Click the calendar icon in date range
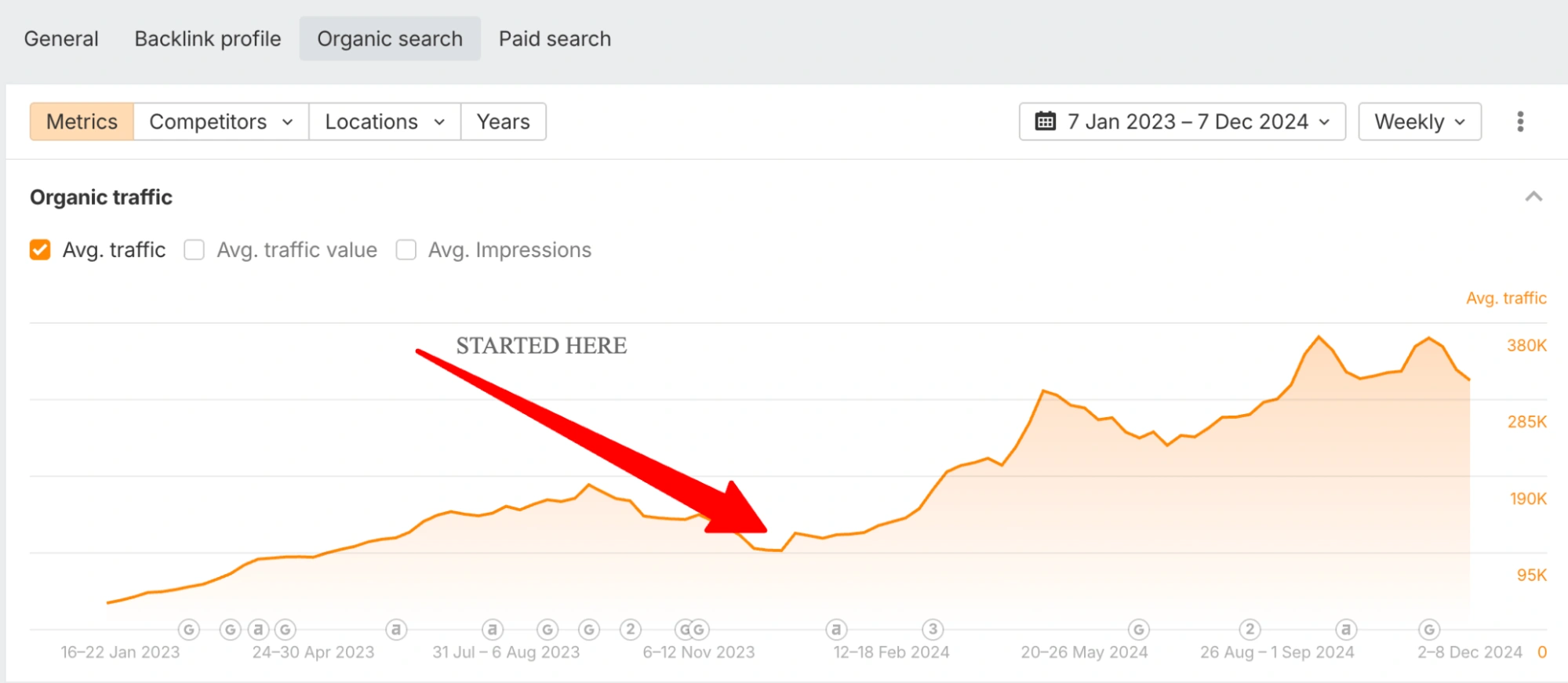Screen dimensions: 1568x683 [1045, 122]
